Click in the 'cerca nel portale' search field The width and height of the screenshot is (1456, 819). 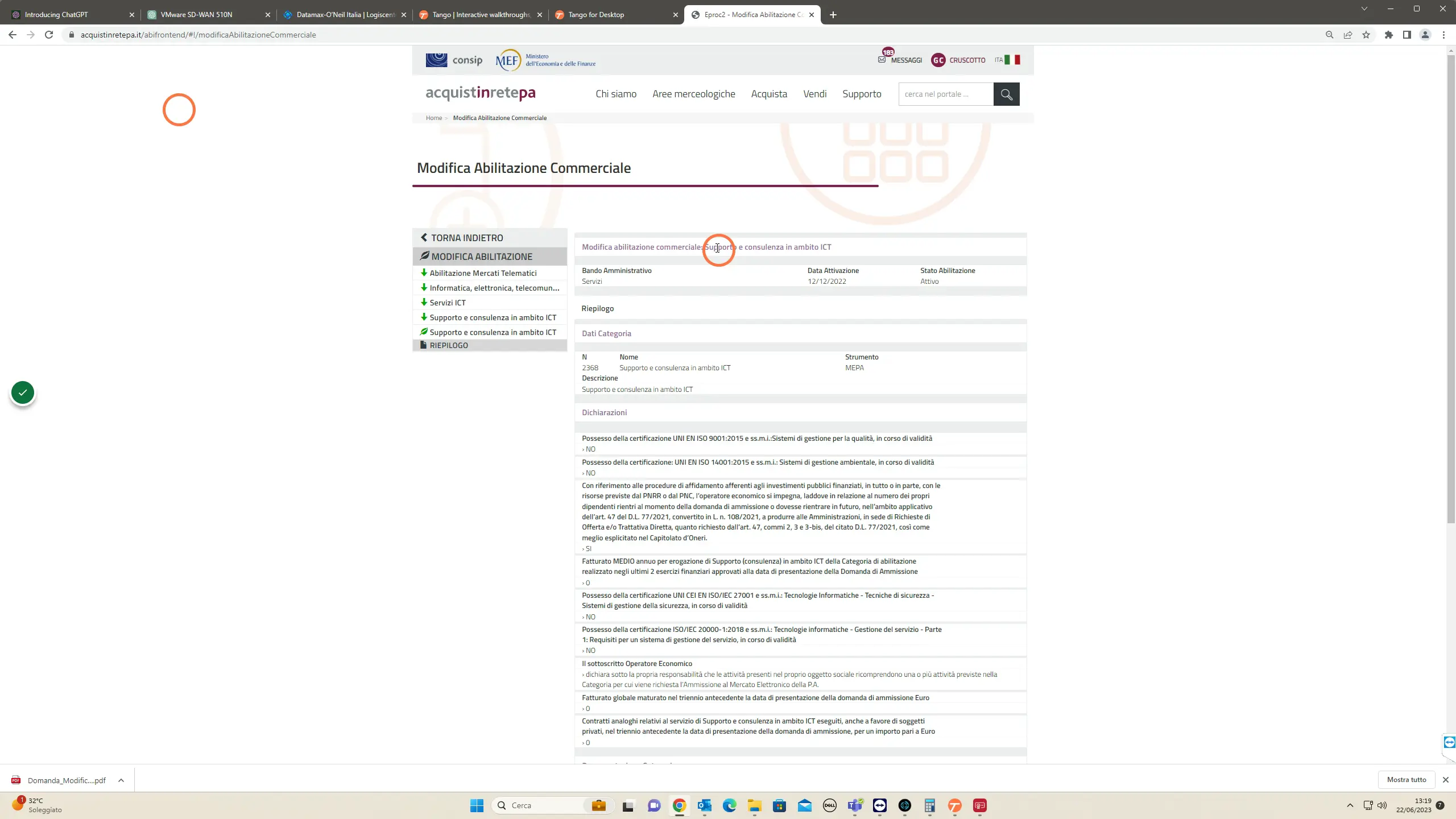(946, 94)
